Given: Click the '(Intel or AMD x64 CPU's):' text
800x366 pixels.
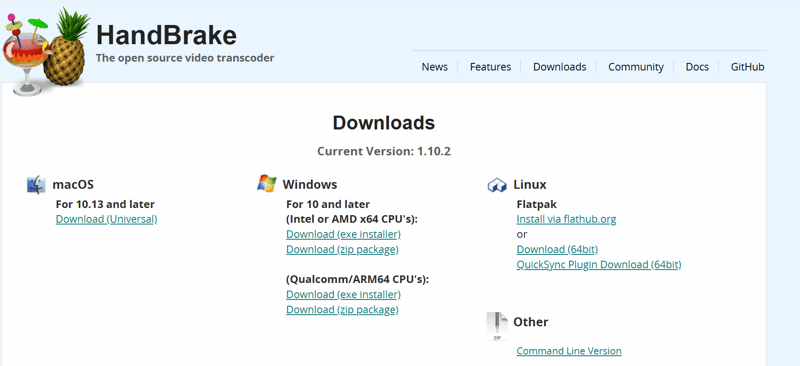Looking at the screenshot, I should pos(352,219).
